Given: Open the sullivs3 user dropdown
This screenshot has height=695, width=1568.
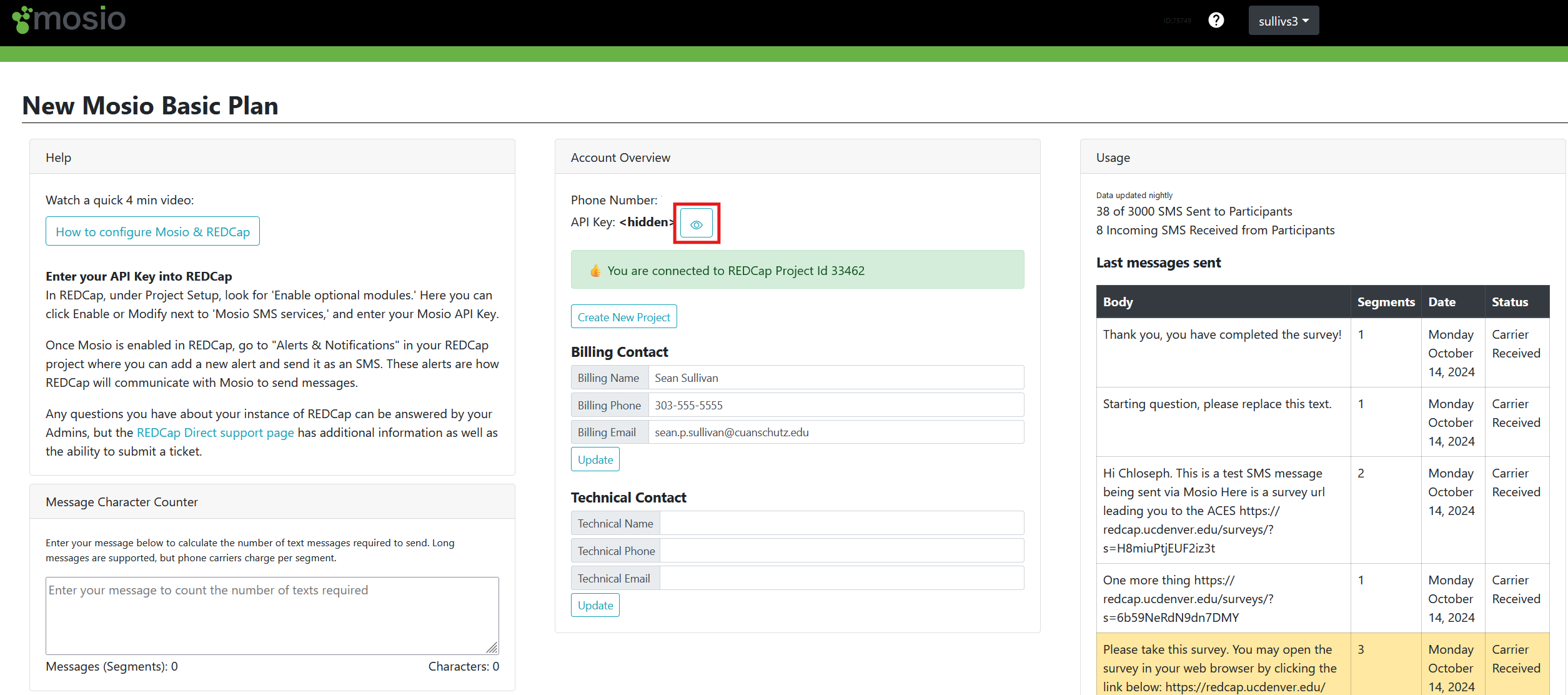Looking at the screenshot, I should (1283, 21).
